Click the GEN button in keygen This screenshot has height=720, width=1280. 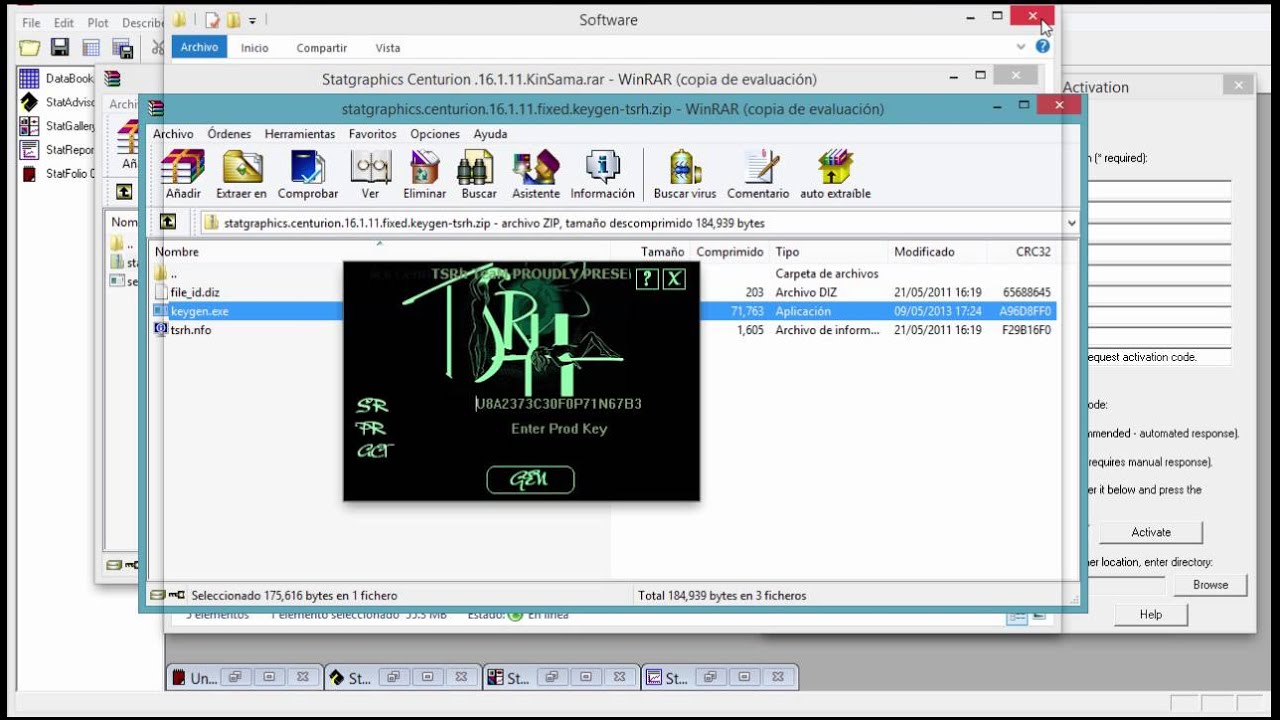tap(530, 480)
